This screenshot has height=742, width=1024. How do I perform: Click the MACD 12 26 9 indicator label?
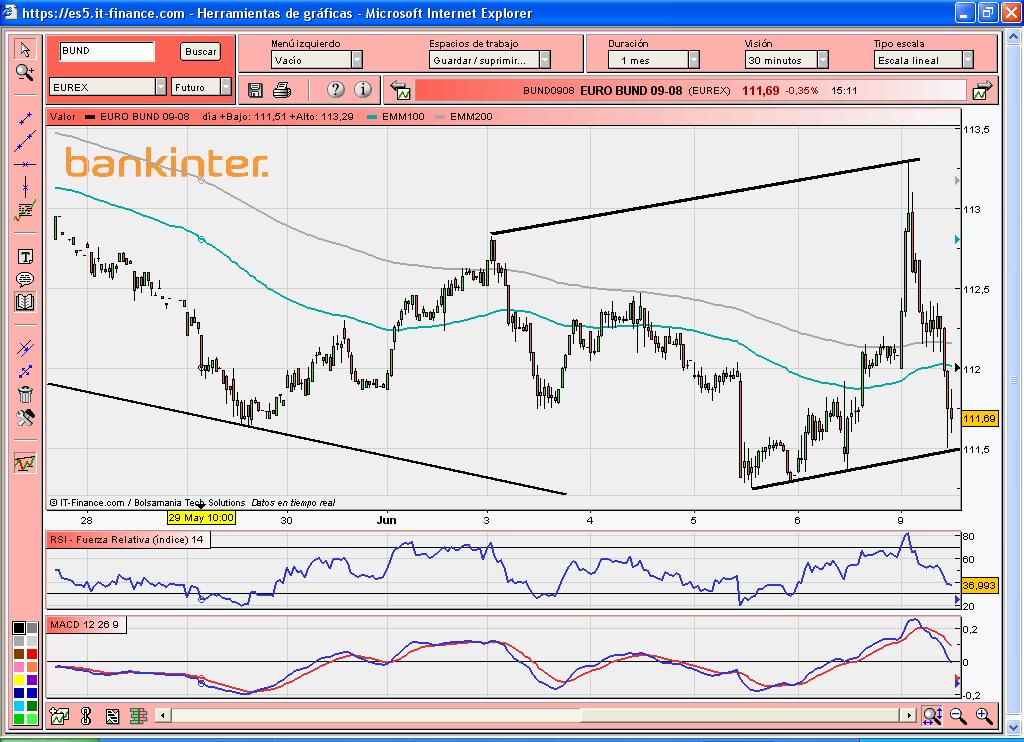pyautogui.click(x=85, y=624)
